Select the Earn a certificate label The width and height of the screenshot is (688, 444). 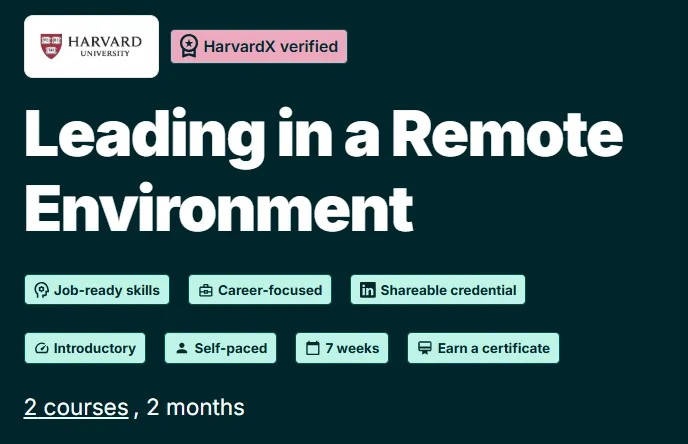coord(494,348)
